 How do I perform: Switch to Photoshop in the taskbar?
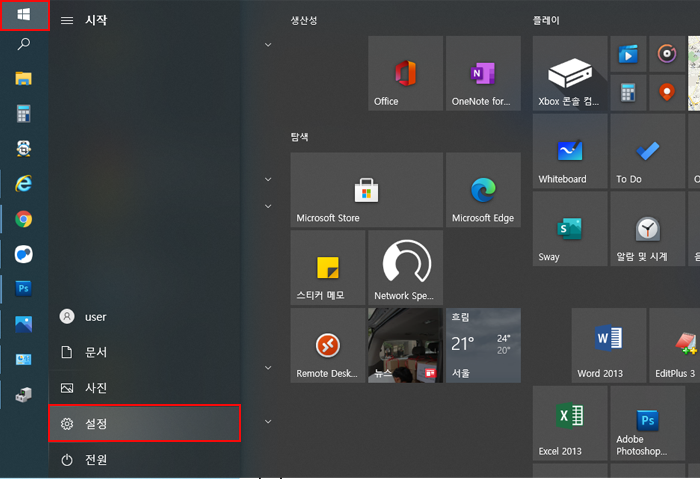pyautogui.click(x=24, y=289)
